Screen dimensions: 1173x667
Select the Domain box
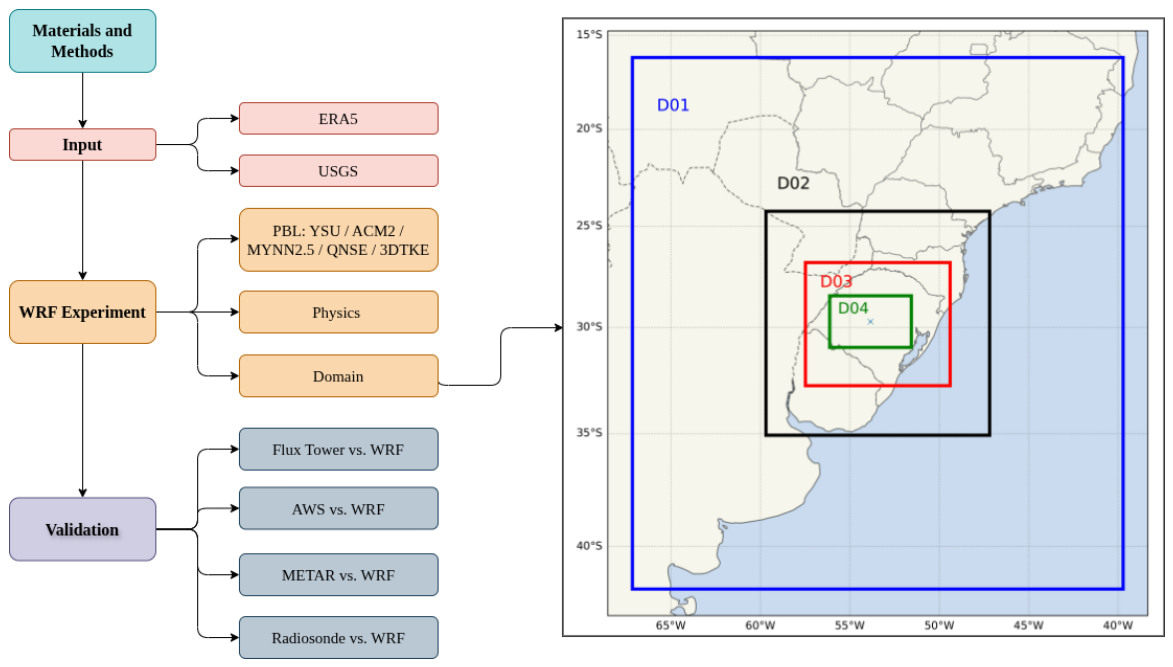coord(338,375)
